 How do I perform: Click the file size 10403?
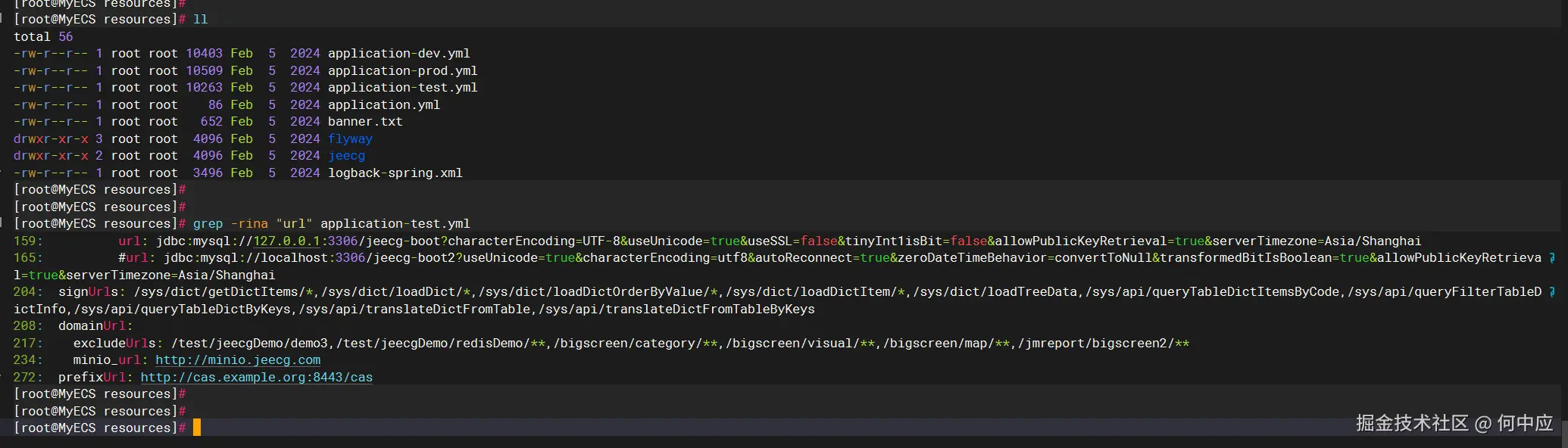[x=205, y=54]
